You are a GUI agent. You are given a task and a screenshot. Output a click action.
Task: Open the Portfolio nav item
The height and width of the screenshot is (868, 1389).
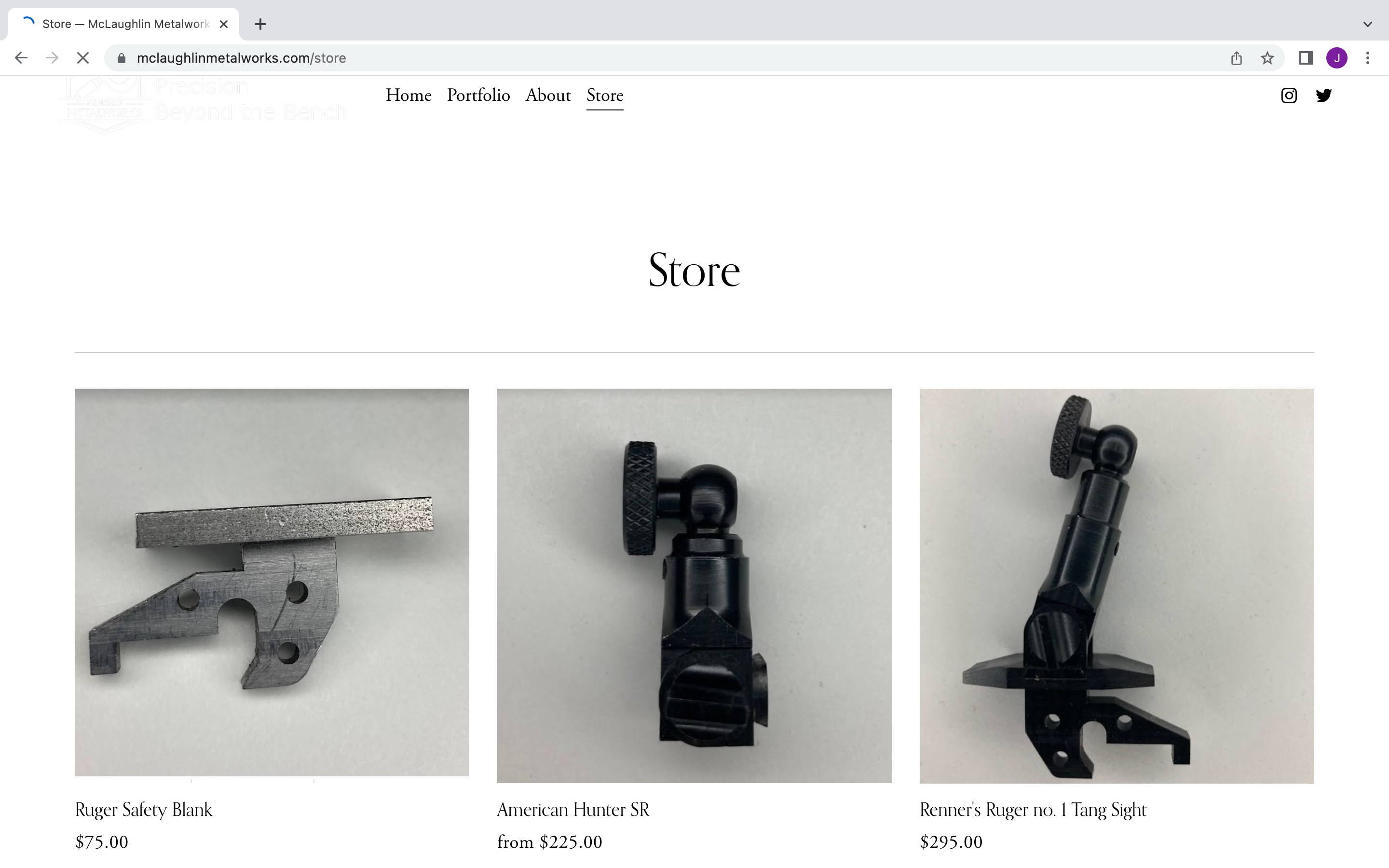[479, 95]
